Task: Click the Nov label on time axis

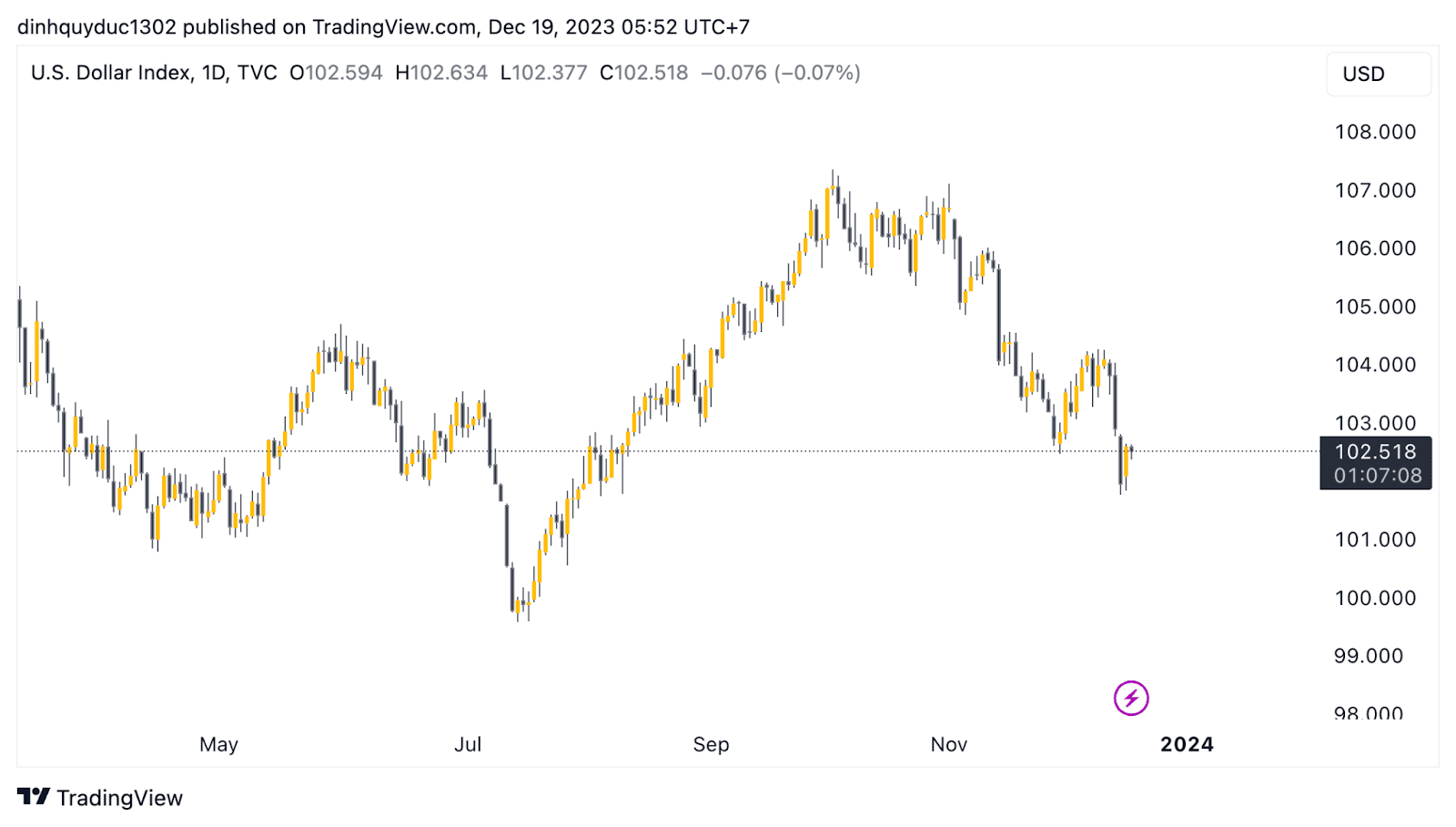Action: [x=948, y=744]
